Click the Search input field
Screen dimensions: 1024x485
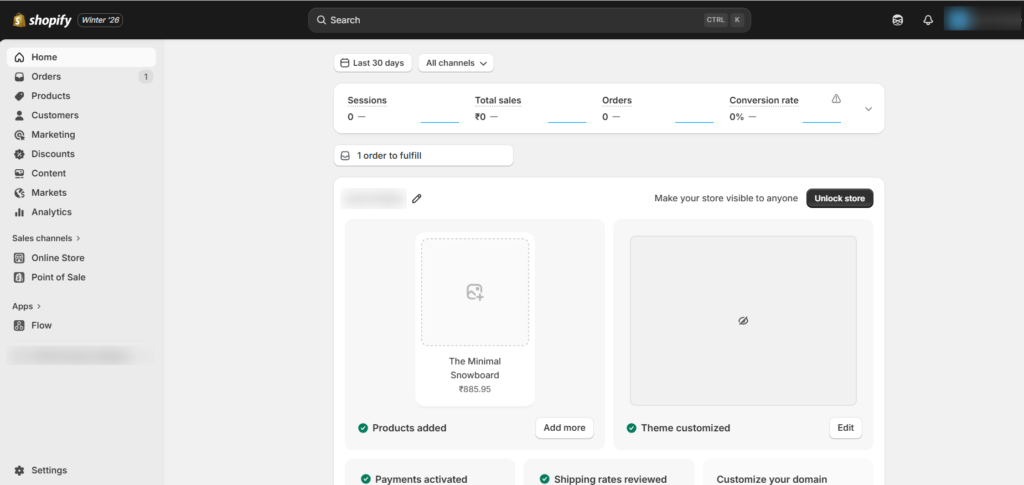500,20
